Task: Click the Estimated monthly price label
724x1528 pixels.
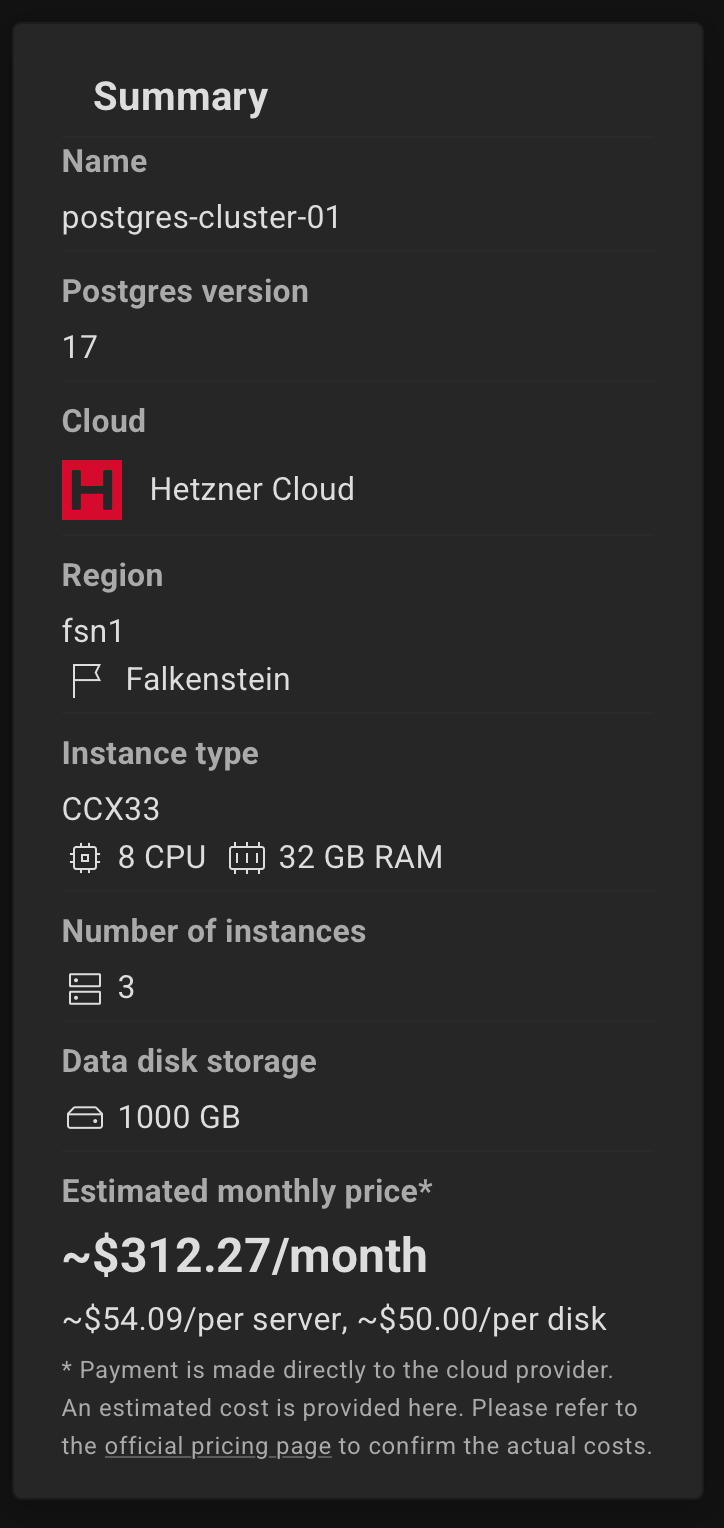Action: coord(247,1191)
